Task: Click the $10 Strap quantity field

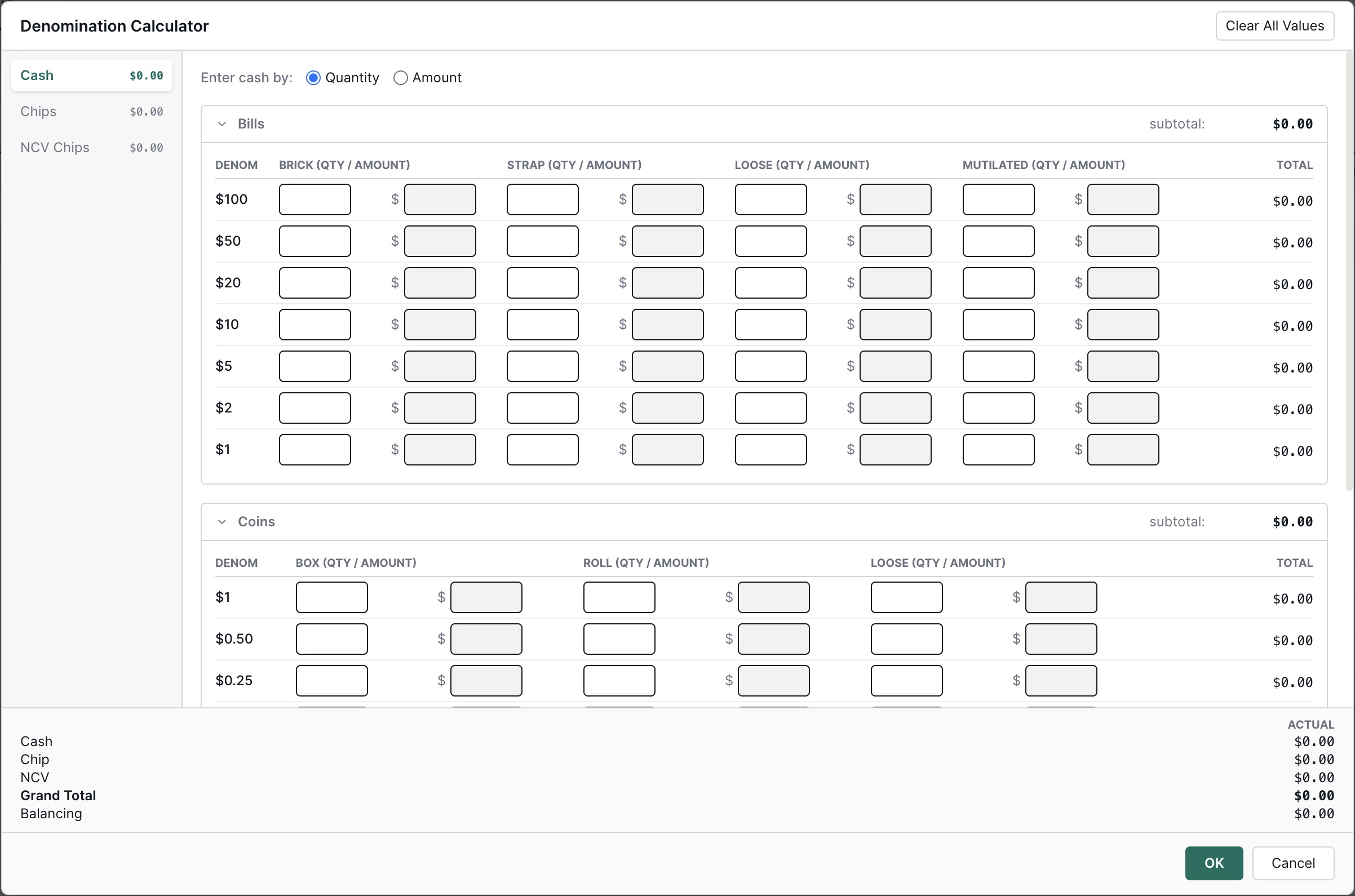Action: [x=542, y=325]
